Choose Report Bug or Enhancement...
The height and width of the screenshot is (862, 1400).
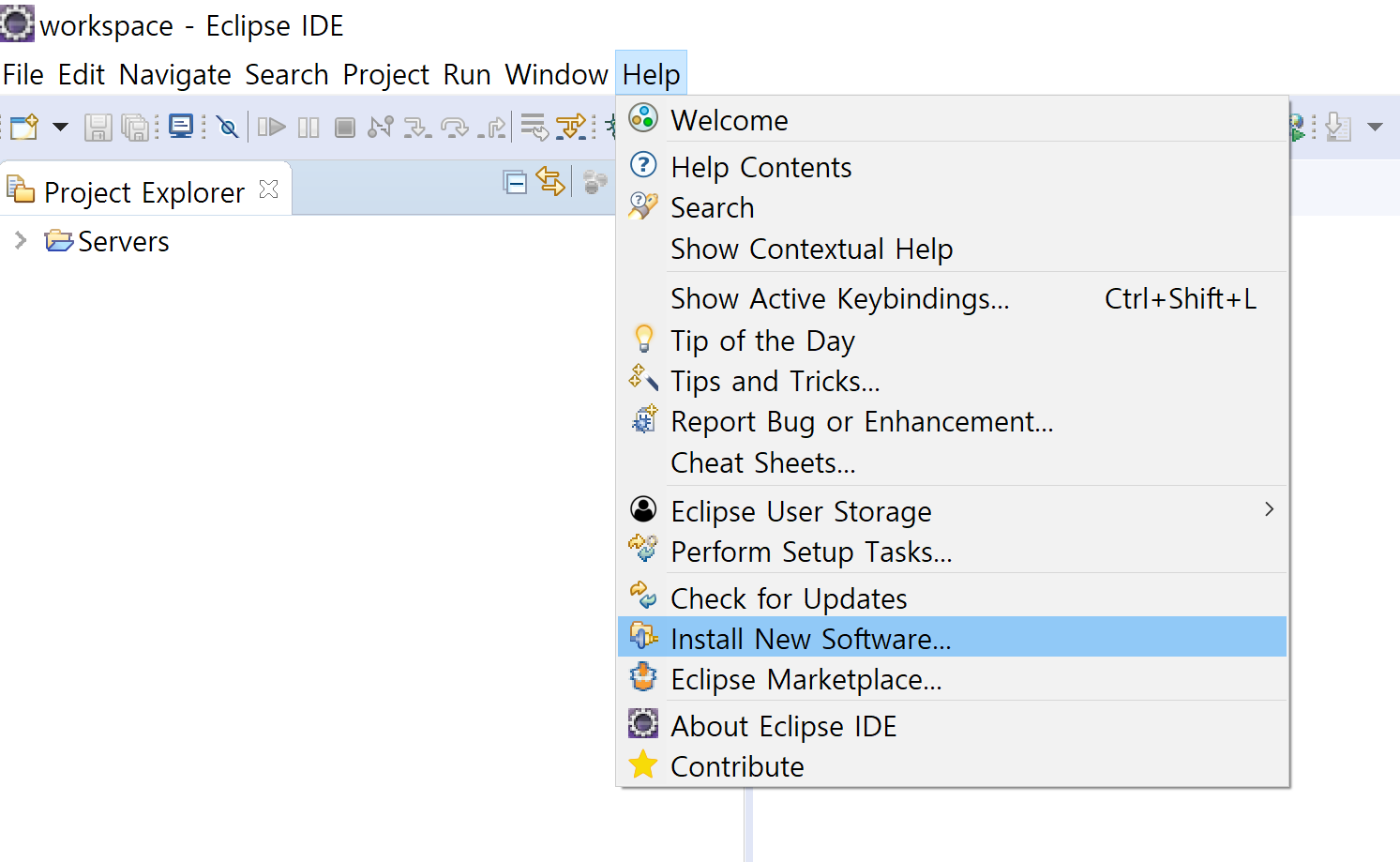click(952, 421)
